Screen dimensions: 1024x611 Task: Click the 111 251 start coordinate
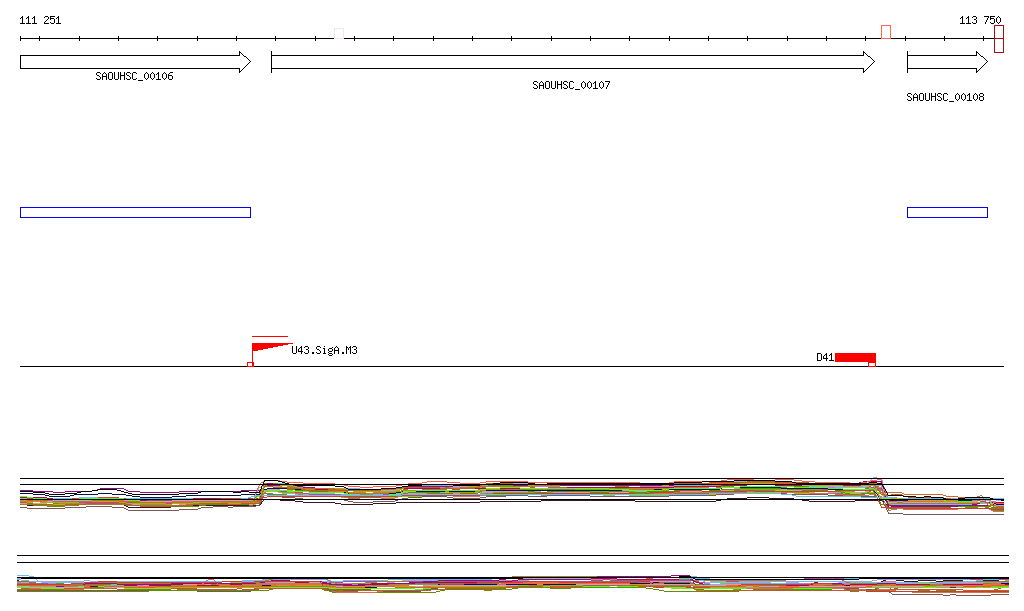click(40, 20)
